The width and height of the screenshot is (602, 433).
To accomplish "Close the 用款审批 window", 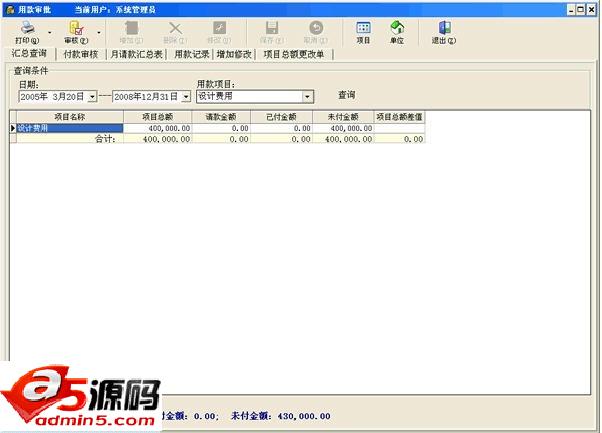I will tap(592, 10).
